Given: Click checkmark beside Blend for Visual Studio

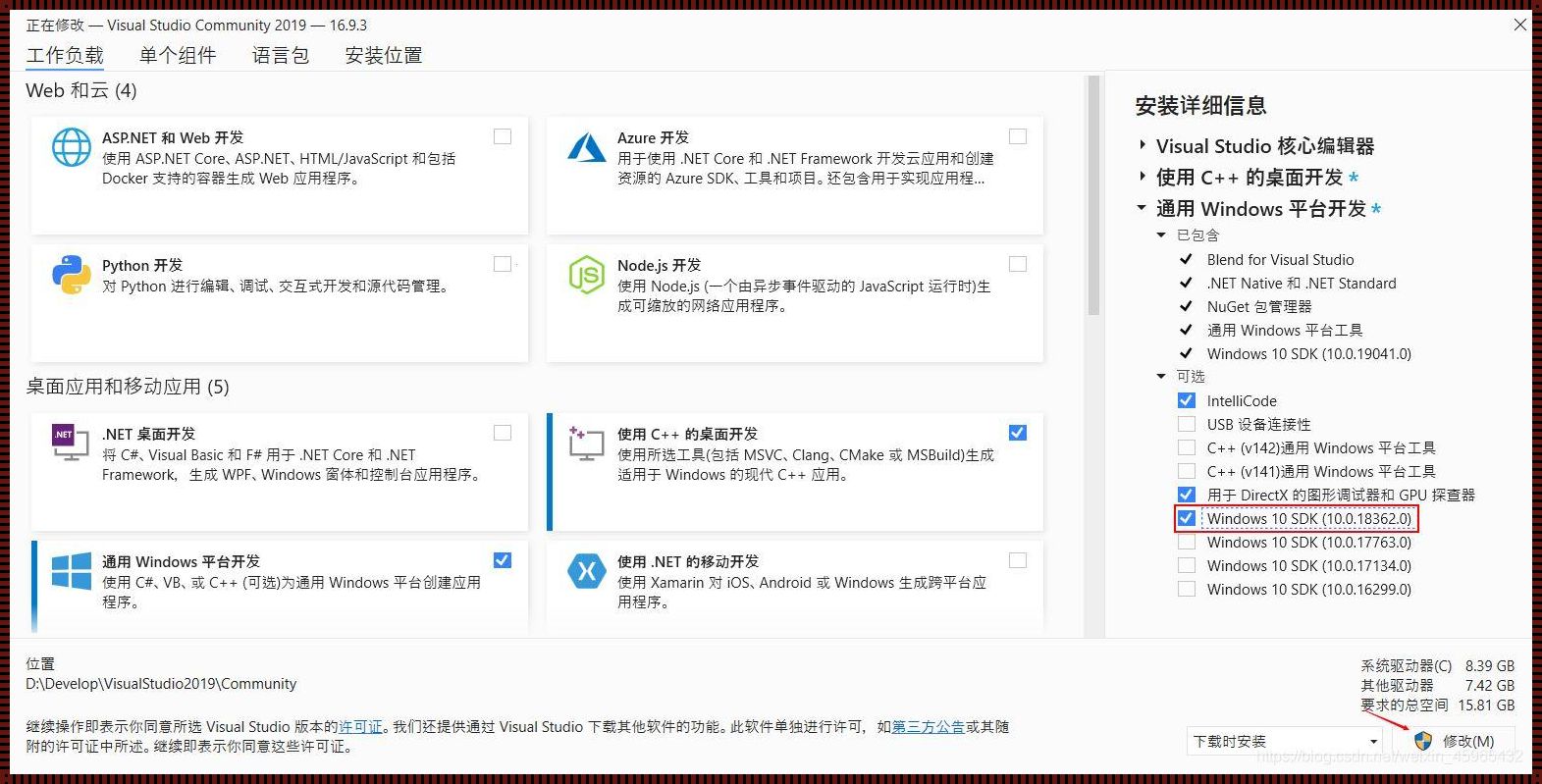Looking at the screenshot, I should pyautogui.click(x=1186, y=259).
